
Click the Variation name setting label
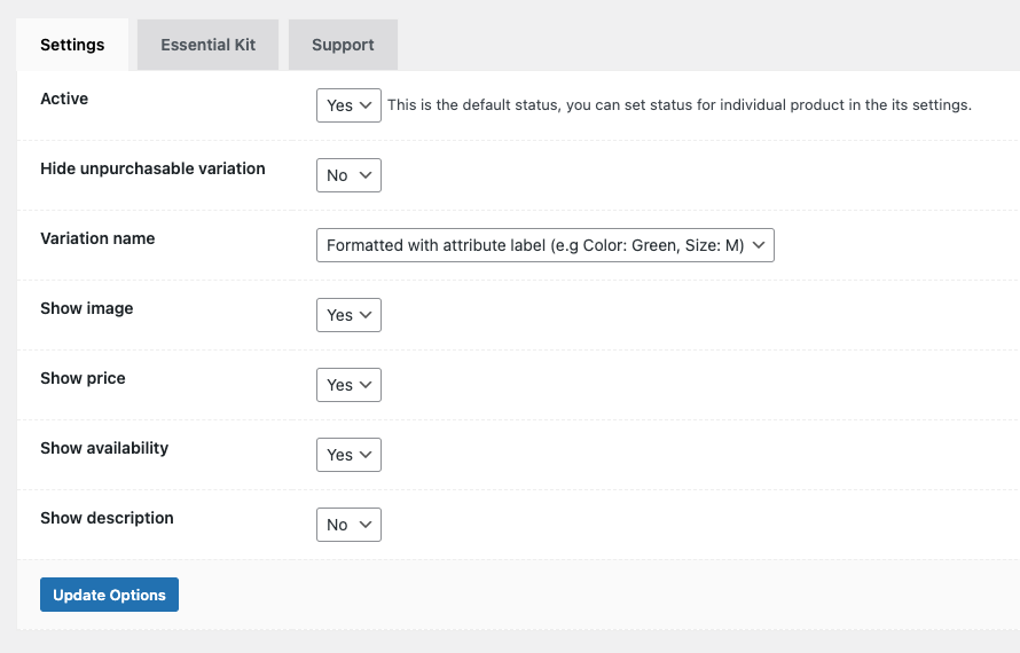point(97,238)
